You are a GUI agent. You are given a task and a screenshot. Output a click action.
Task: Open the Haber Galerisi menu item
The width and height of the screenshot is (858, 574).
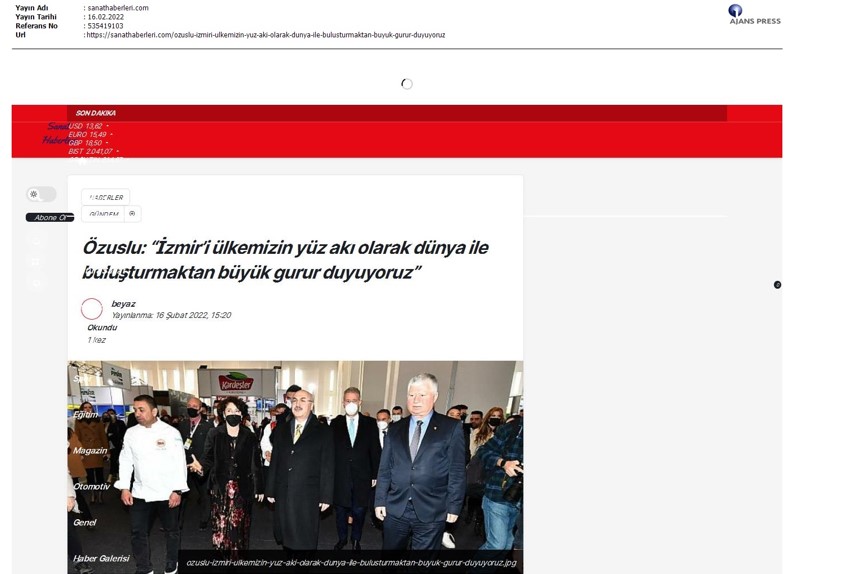click(x=101, y=559)
